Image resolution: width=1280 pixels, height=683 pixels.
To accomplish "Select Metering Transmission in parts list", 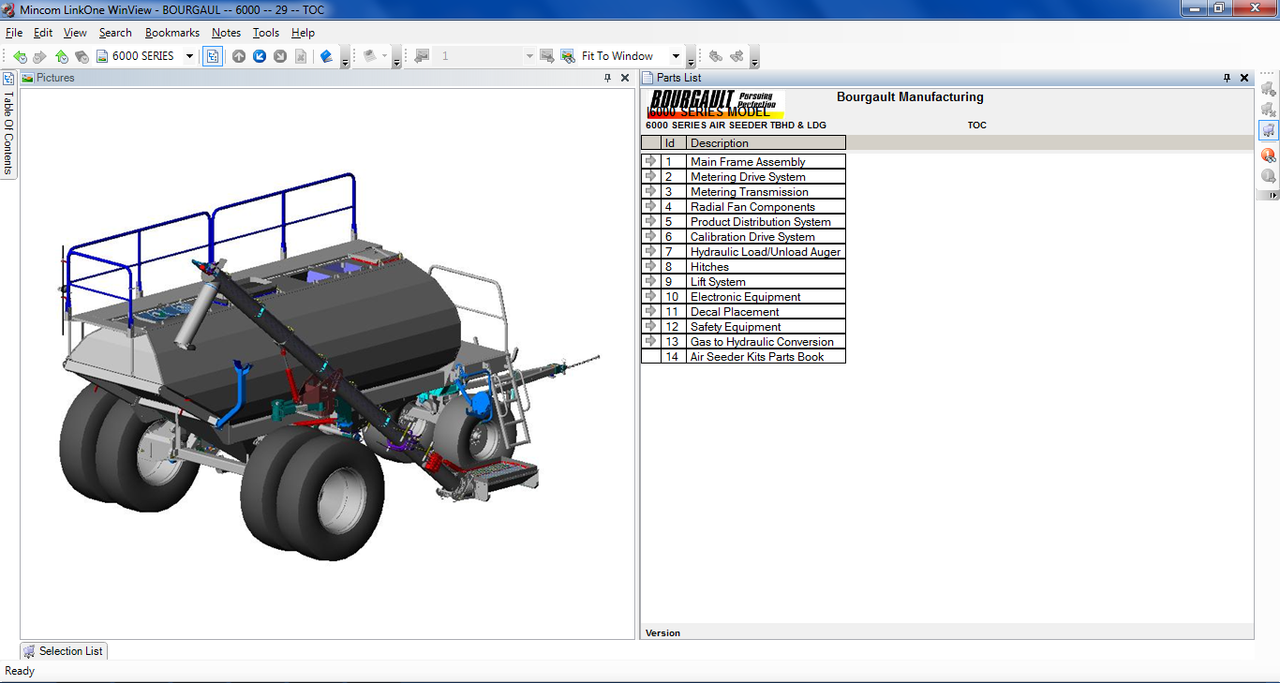I will [x=743, y=191].
